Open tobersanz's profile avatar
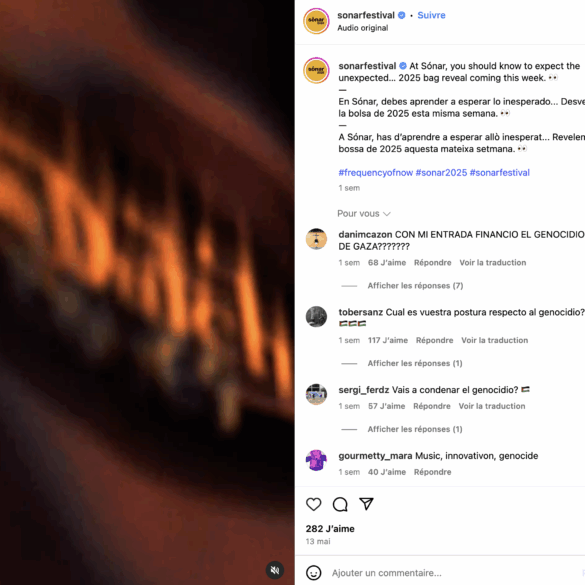This screenshot has height=585, width=585. coord(316,316)
